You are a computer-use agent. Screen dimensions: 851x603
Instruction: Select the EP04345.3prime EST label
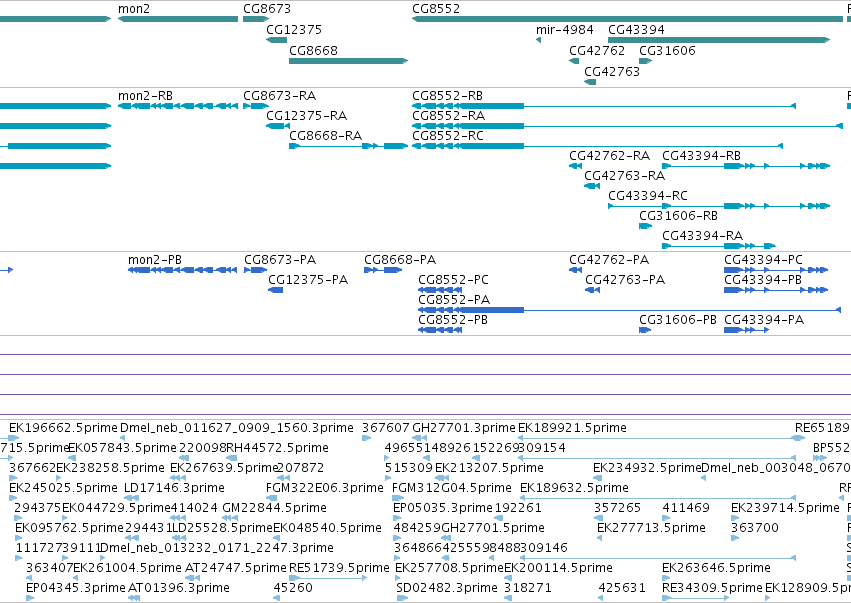pyautogui.click(x=76, y=588)
